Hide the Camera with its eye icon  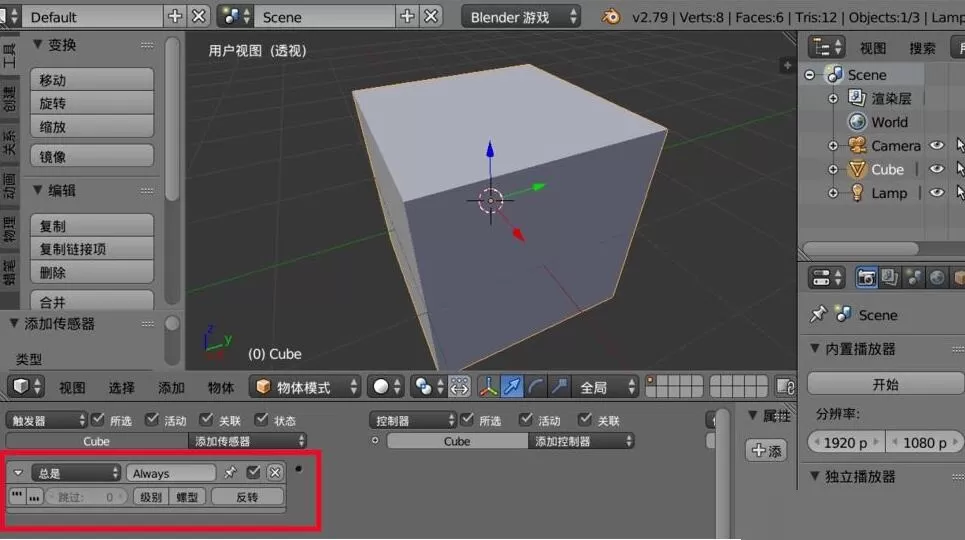point(936,145)
